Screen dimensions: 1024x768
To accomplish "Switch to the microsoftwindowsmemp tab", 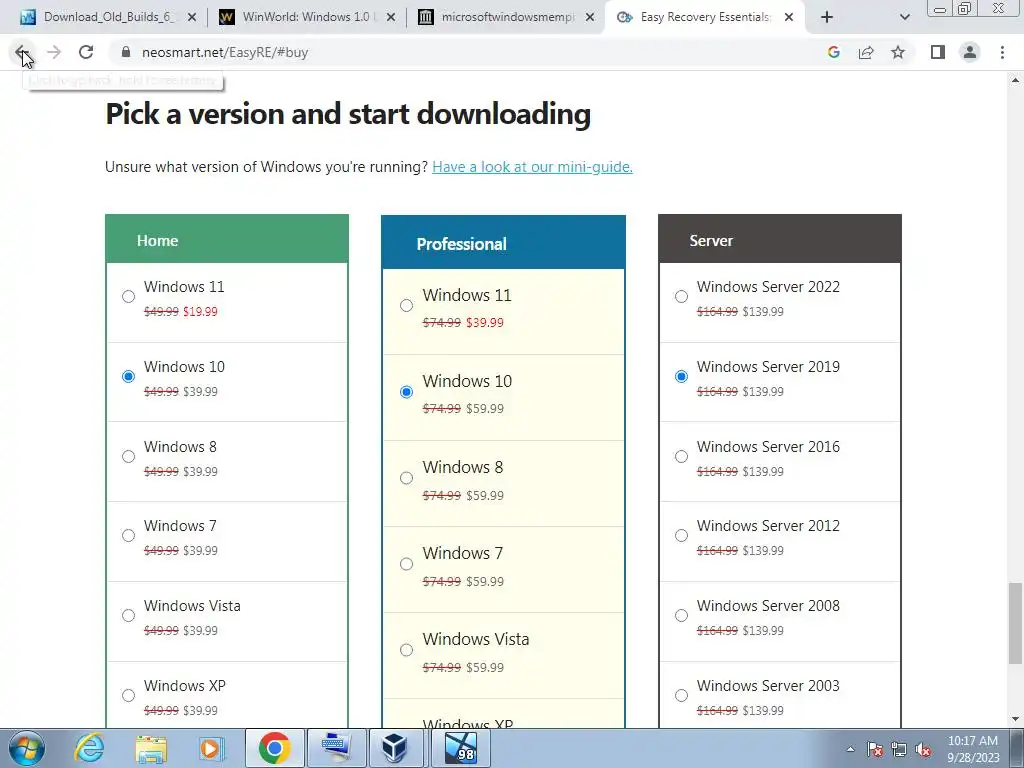I will [506, 18].
